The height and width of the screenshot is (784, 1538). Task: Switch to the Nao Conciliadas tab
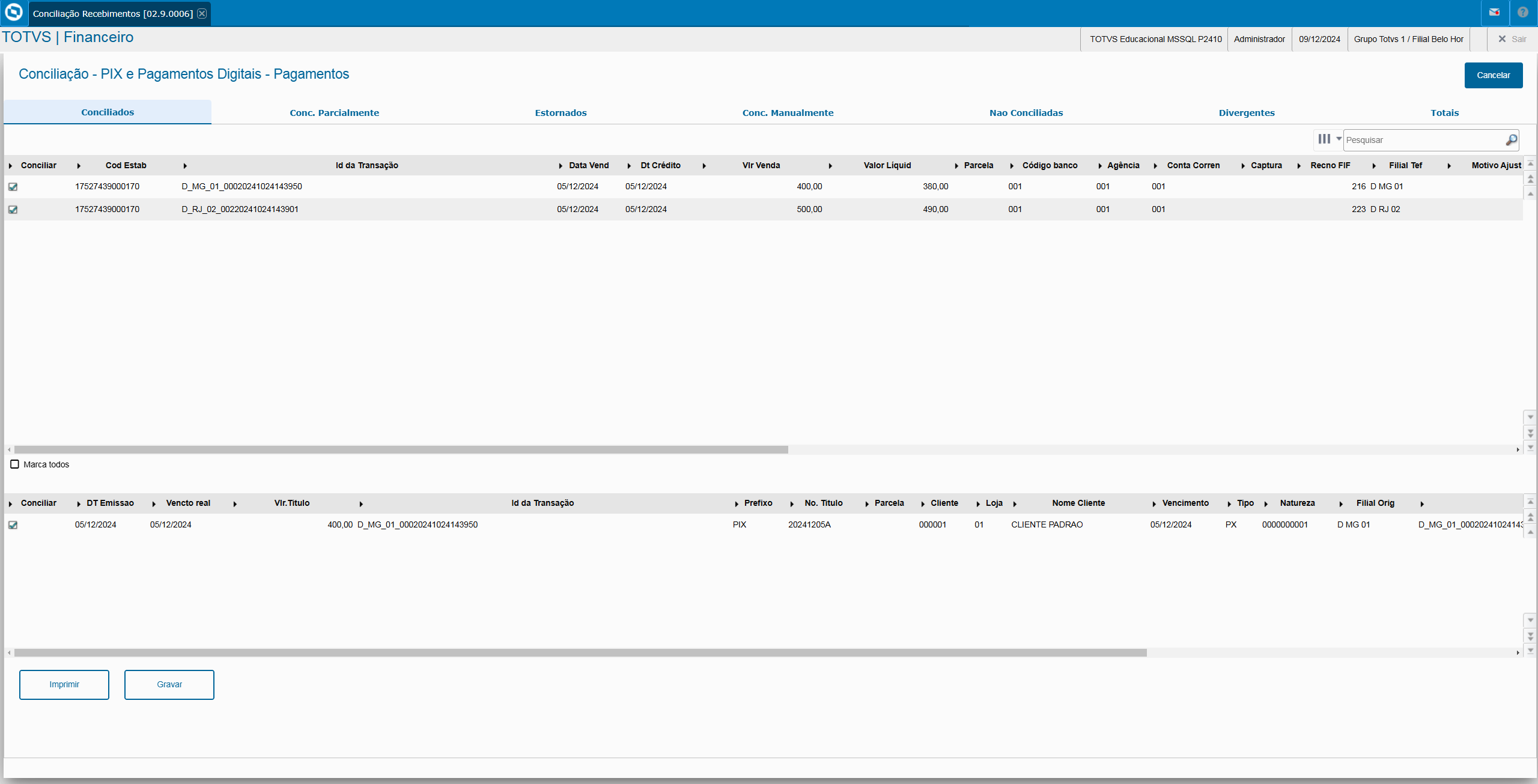click(1026, 113)
